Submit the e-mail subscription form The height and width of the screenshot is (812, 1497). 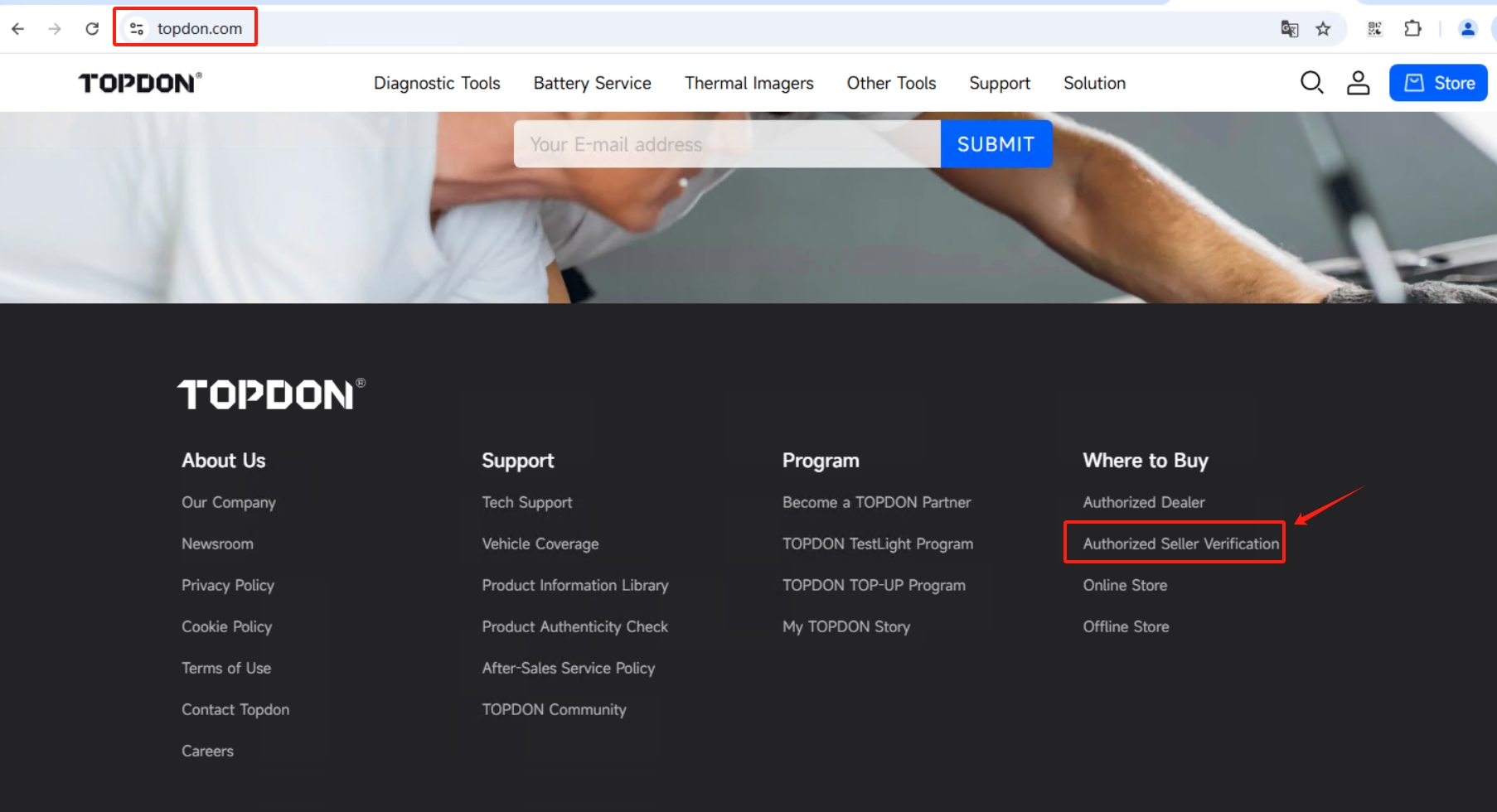pos(996,144)
